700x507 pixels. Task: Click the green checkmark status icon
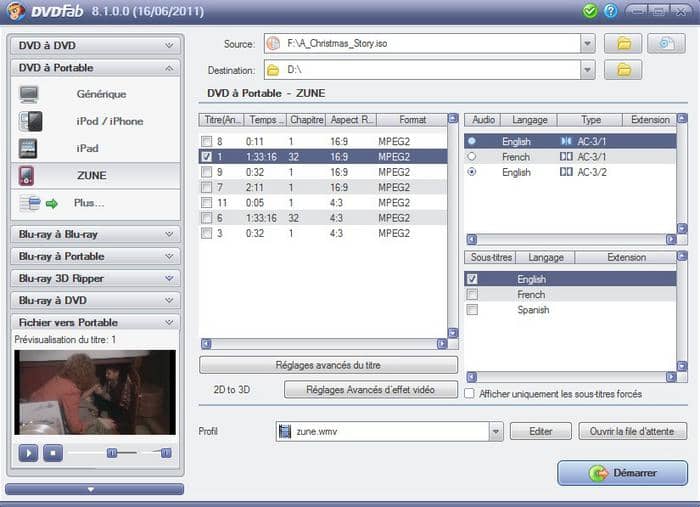click(590, 11)
